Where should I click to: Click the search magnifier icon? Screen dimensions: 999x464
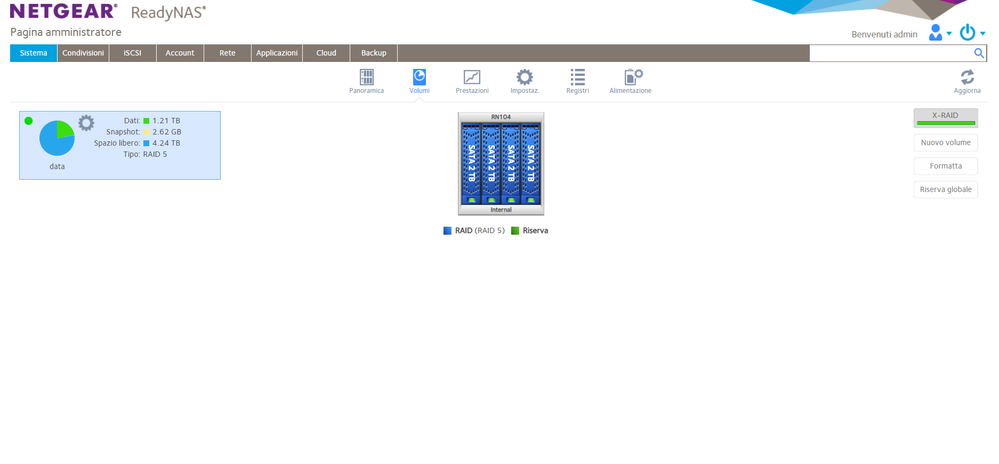click(979, 53)
